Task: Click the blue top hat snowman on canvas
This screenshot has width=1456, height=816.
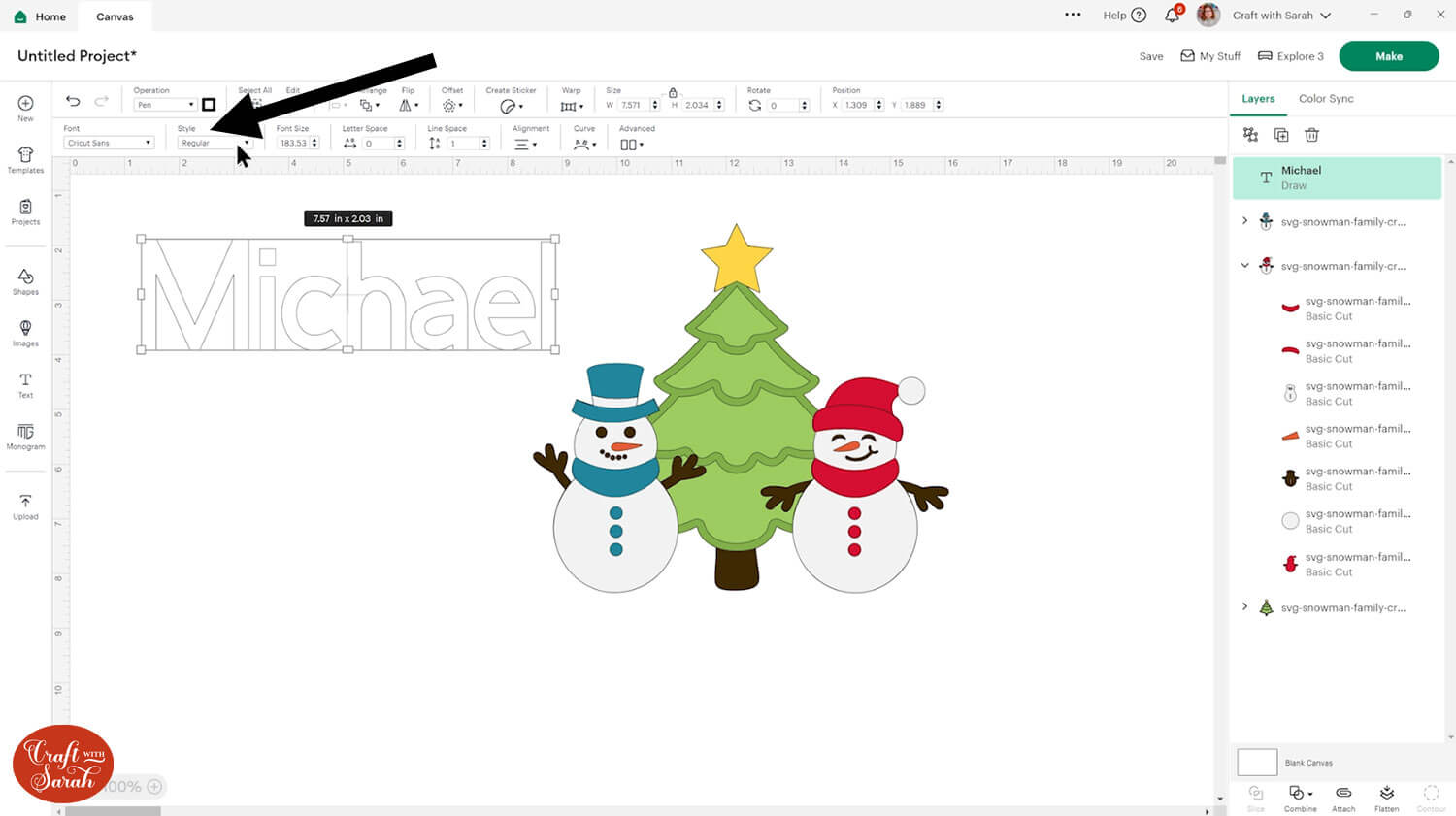Action: click(616, 480)
